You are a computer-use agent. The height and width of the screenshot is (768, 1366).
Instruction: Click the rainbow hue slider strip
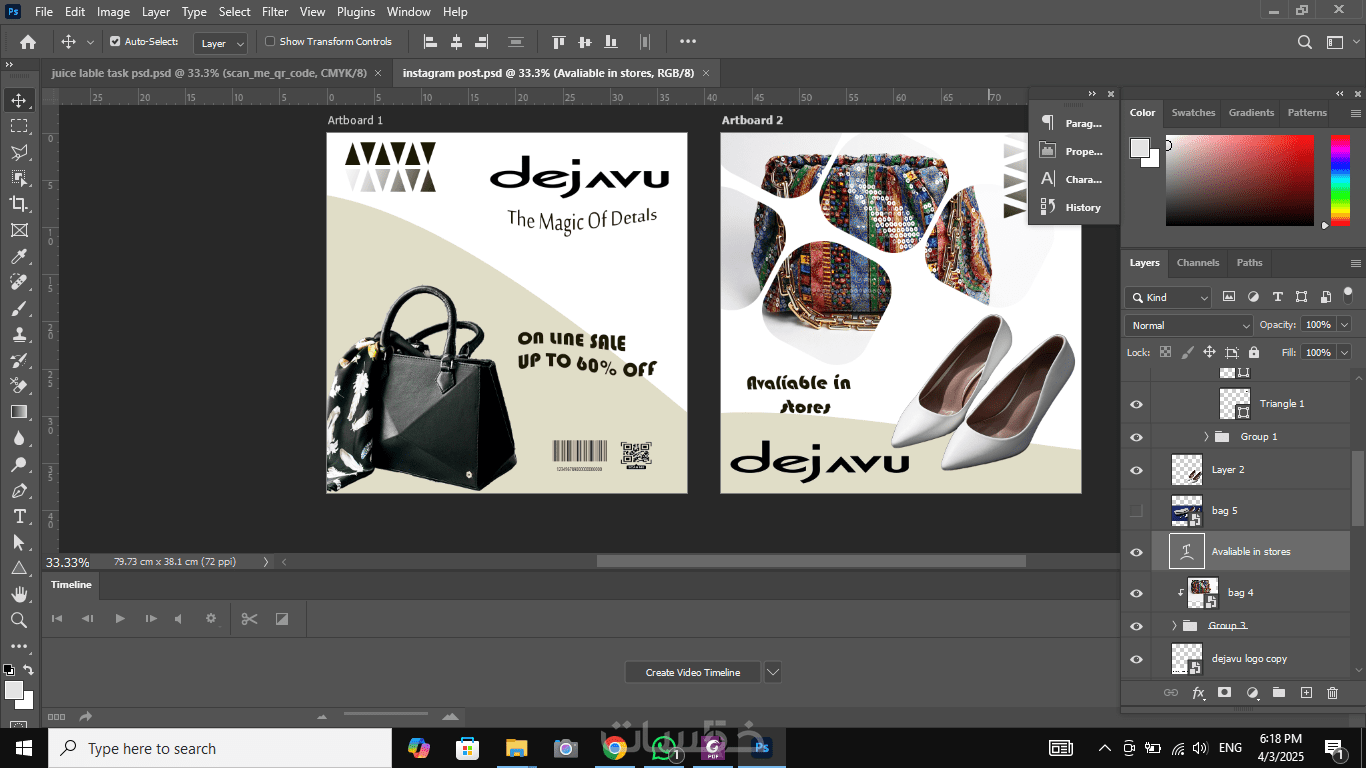click(1340, 180)
